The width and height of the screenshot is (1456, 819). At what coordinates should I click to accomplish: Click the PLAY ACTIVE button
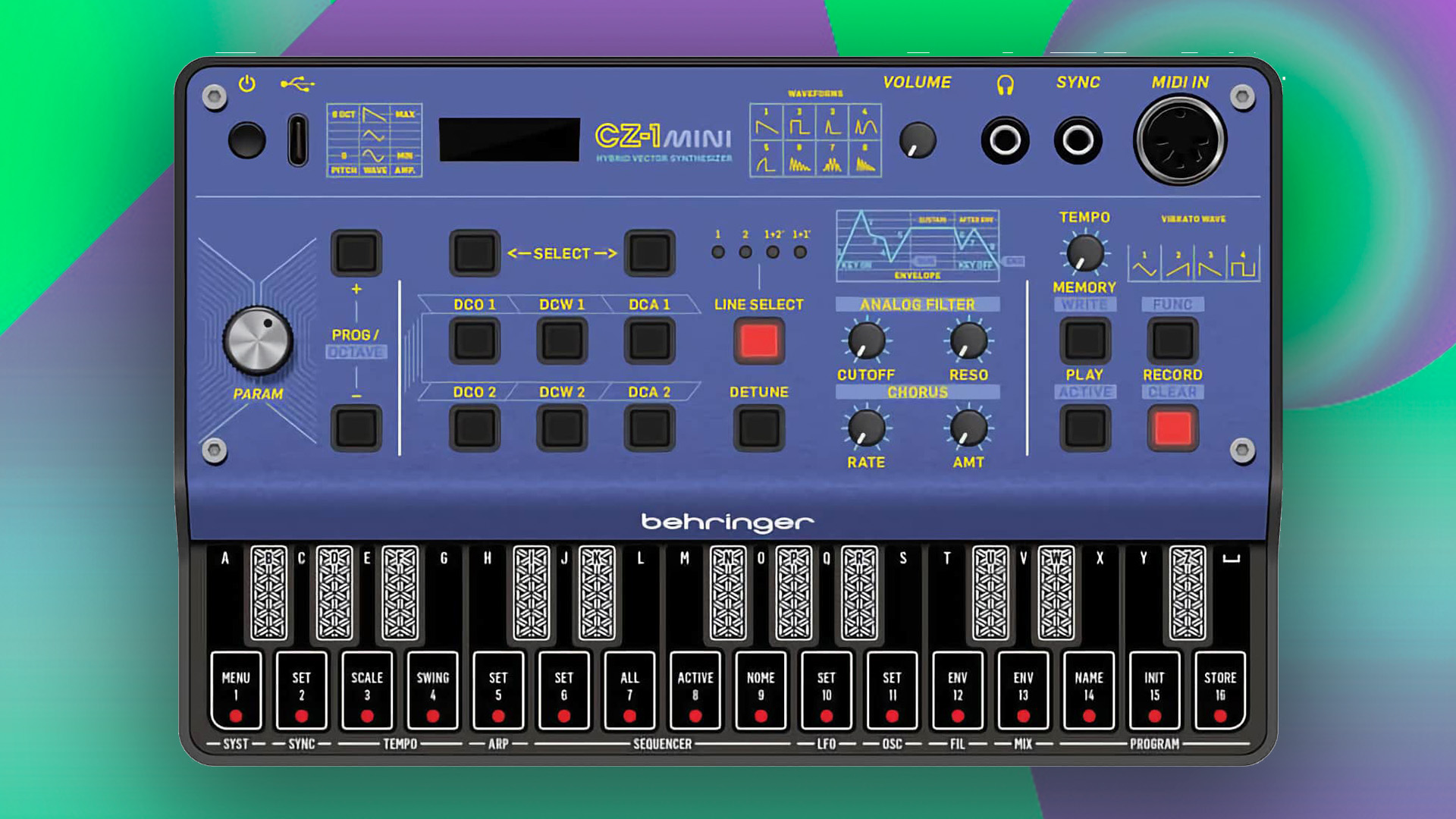[1084, 428]
